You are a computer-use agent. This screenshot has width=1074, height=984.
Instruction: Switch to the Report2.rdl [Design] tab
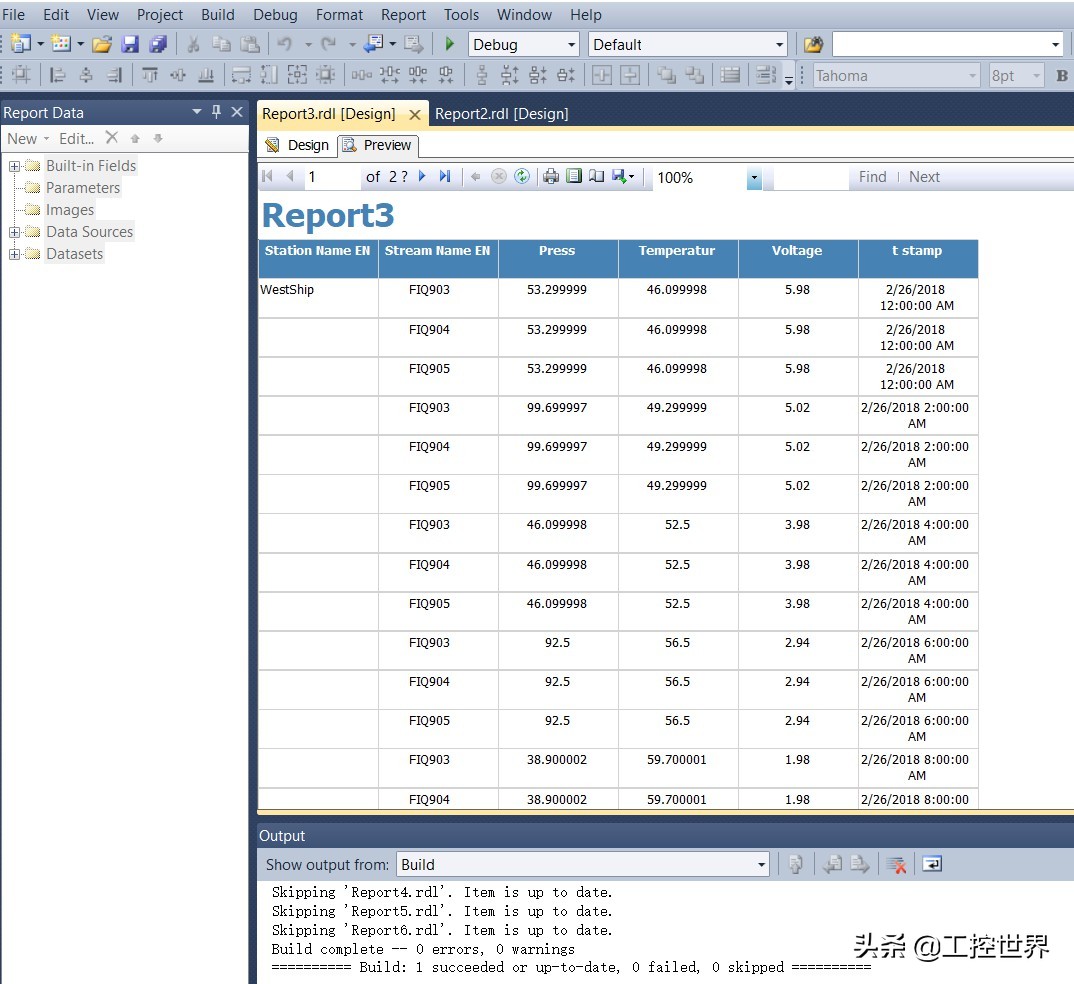[502, 113]
